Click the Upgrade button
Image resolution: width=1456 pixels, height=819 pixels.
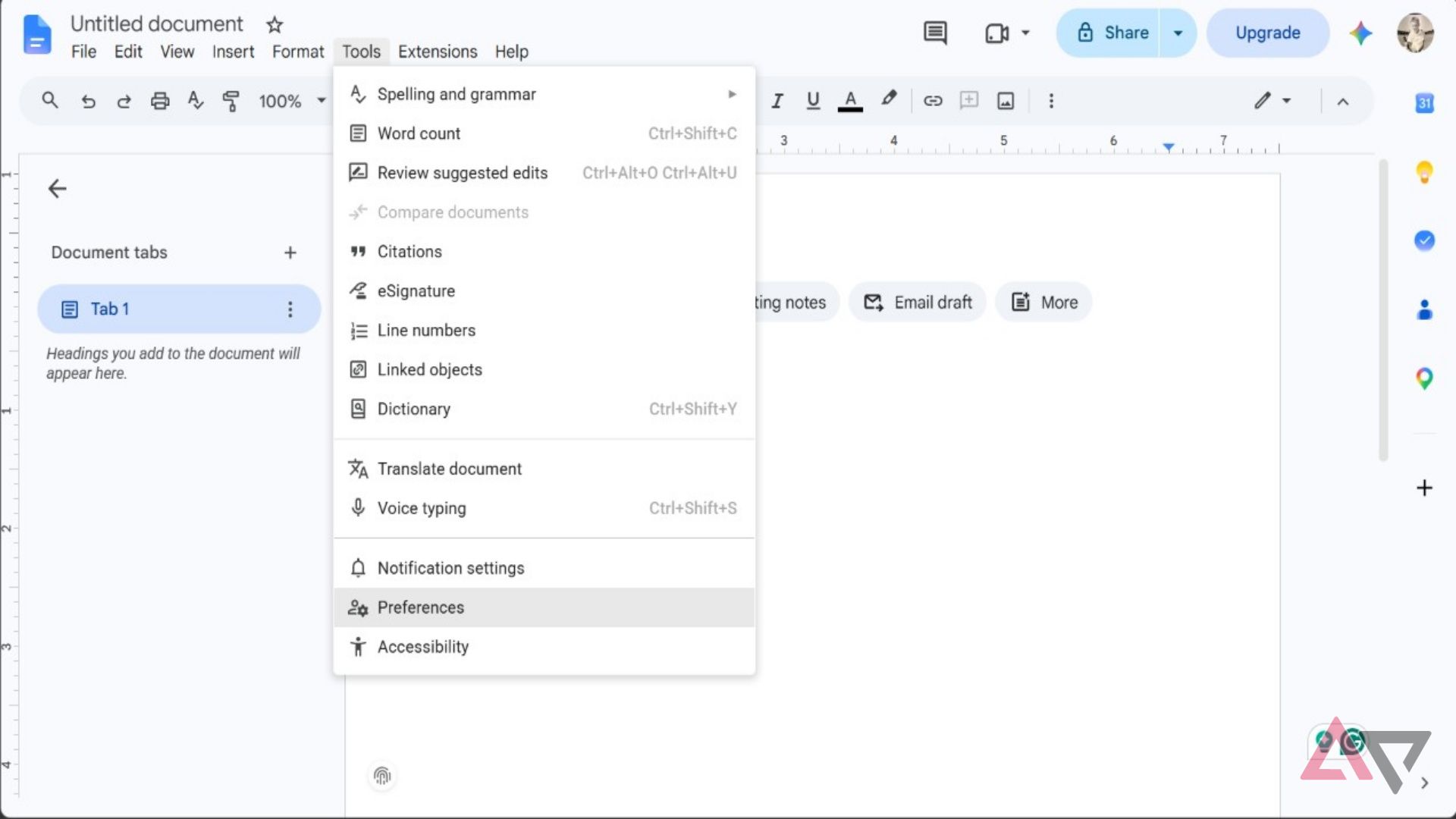1267,33
